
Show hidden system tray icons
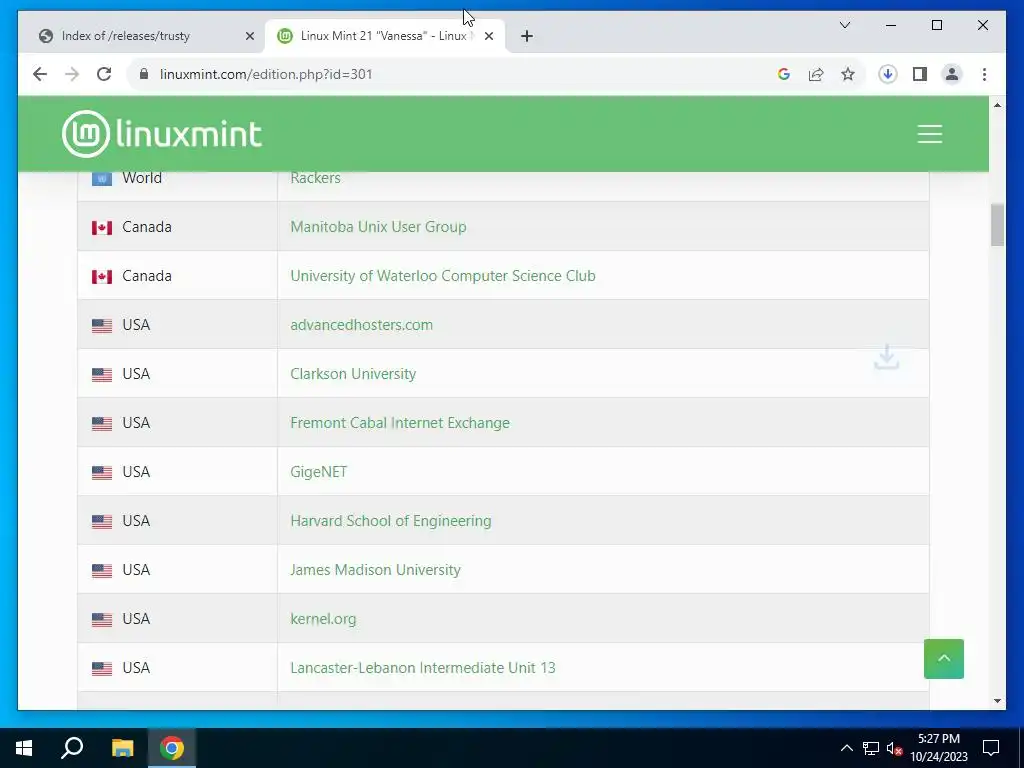coord(846,748)
